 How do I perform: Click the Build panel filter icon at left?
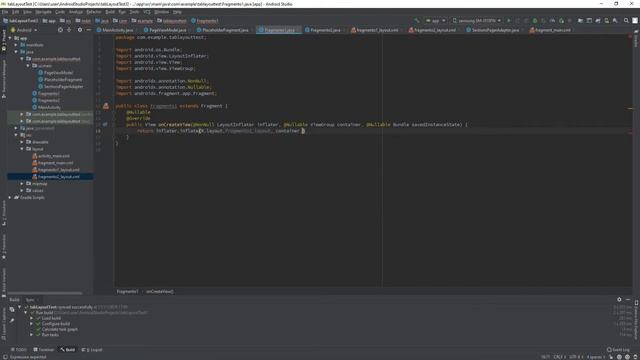(12, 309)
